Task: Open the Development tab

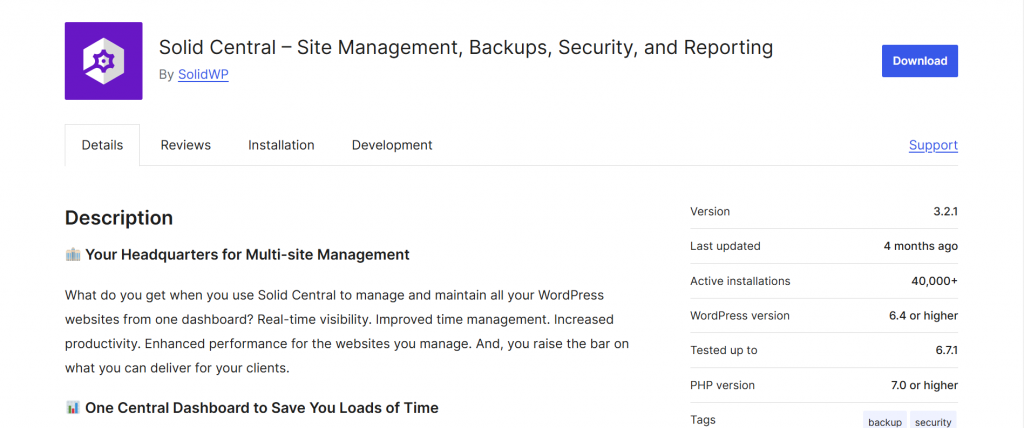Action: [392, 145]
